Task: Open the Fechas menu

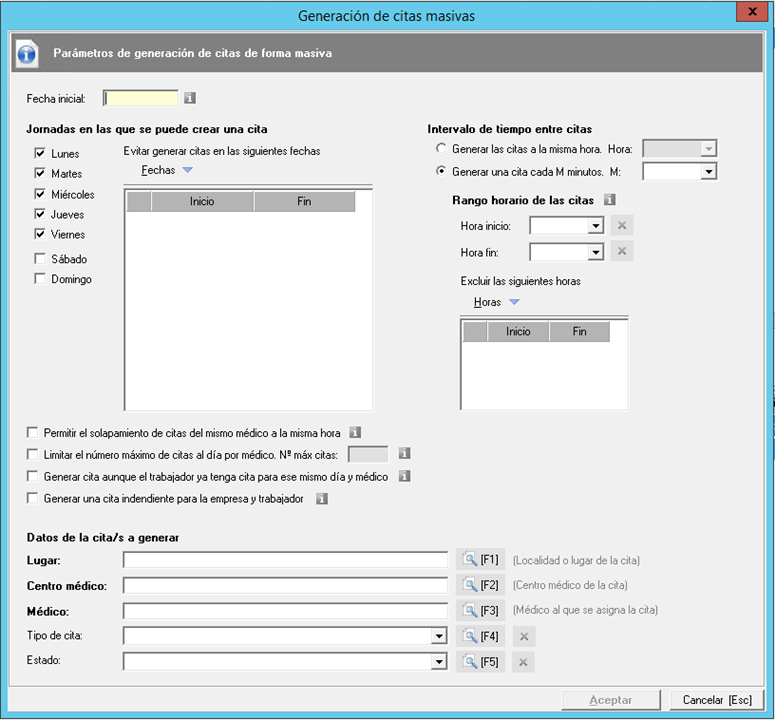Action: [166, 170]
